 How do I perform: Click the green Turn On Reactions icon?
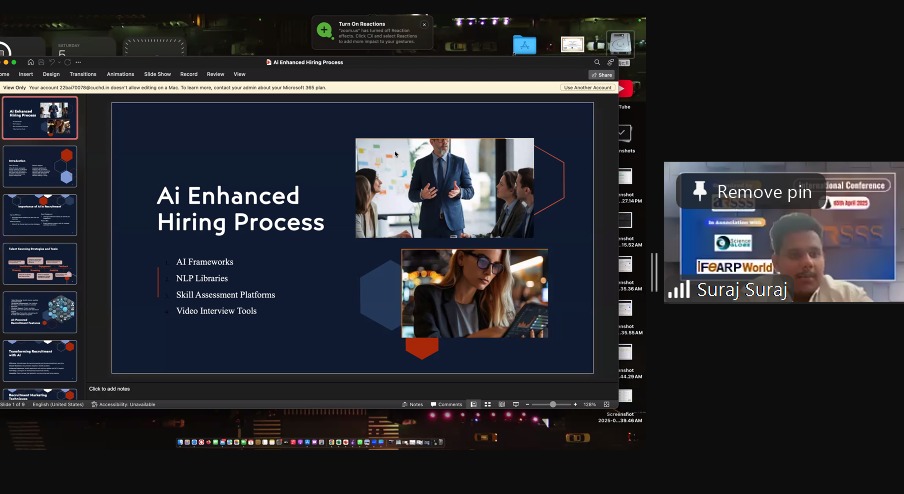pyautogui.click(x=325, y=31)
